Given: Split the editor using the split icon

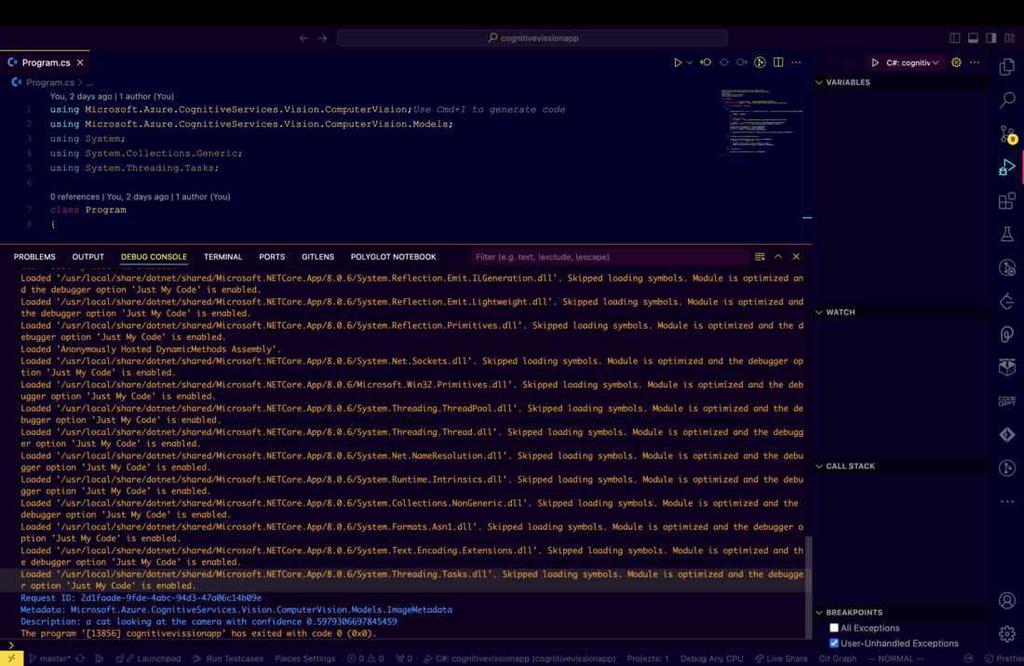Looking at the screenshot, I should coord(778,62).
